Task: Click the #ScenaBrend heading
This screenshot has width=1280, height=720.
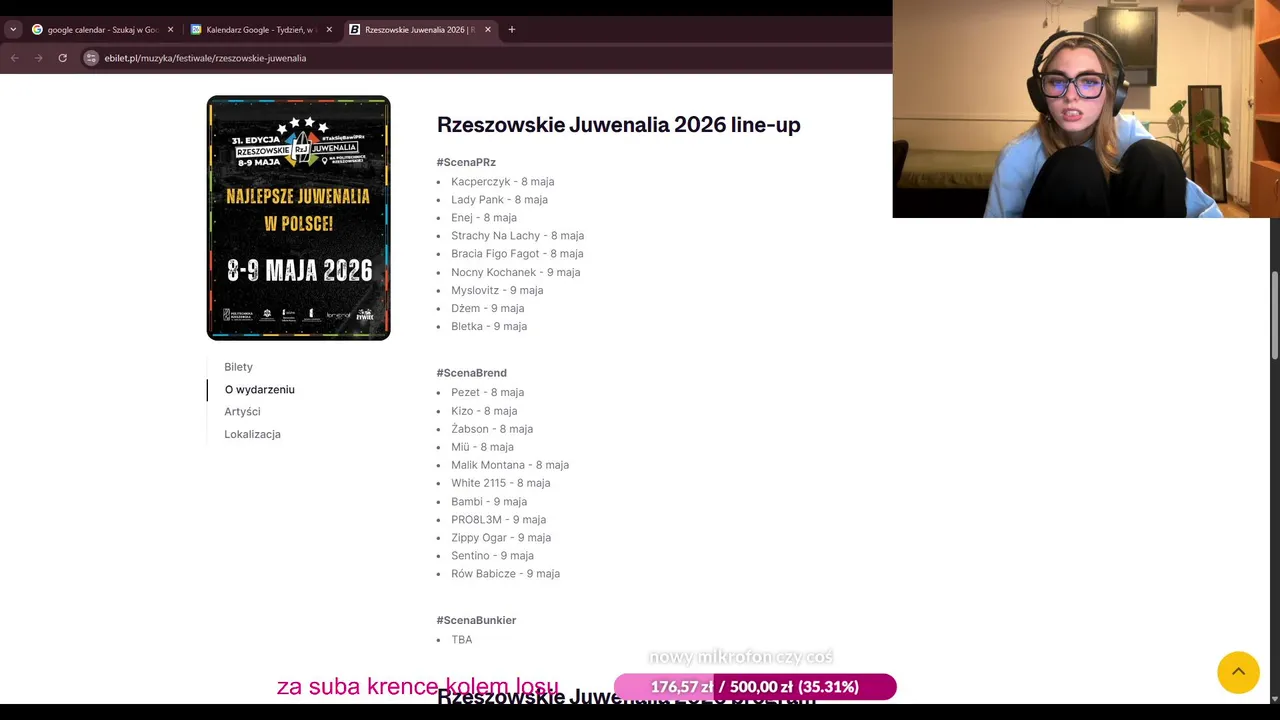Action: pyautogui.click(x=471, y=373)
